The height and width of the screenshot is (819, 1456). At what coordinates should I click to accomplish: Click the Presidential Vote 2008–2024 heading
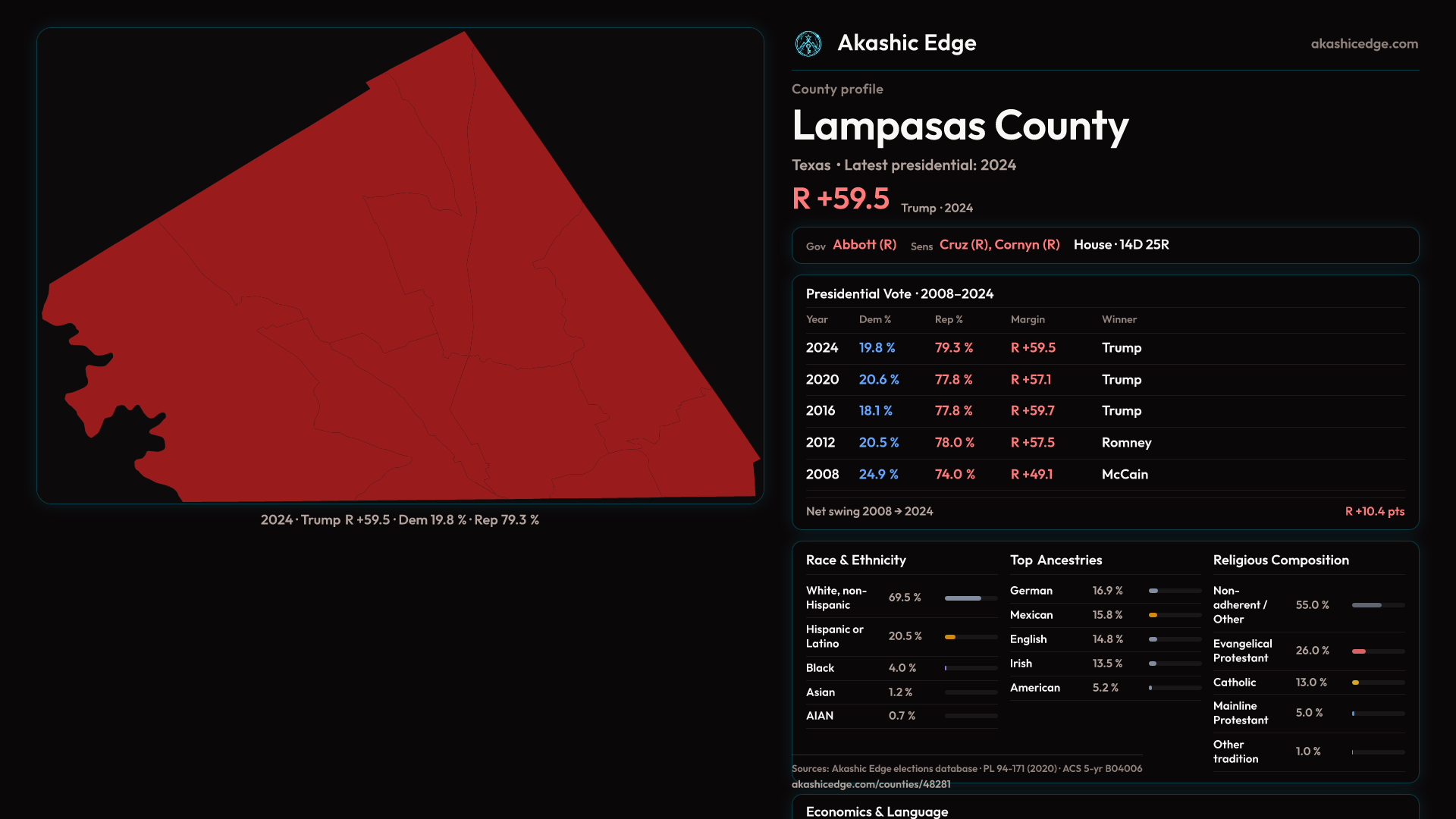coord(899,294)
